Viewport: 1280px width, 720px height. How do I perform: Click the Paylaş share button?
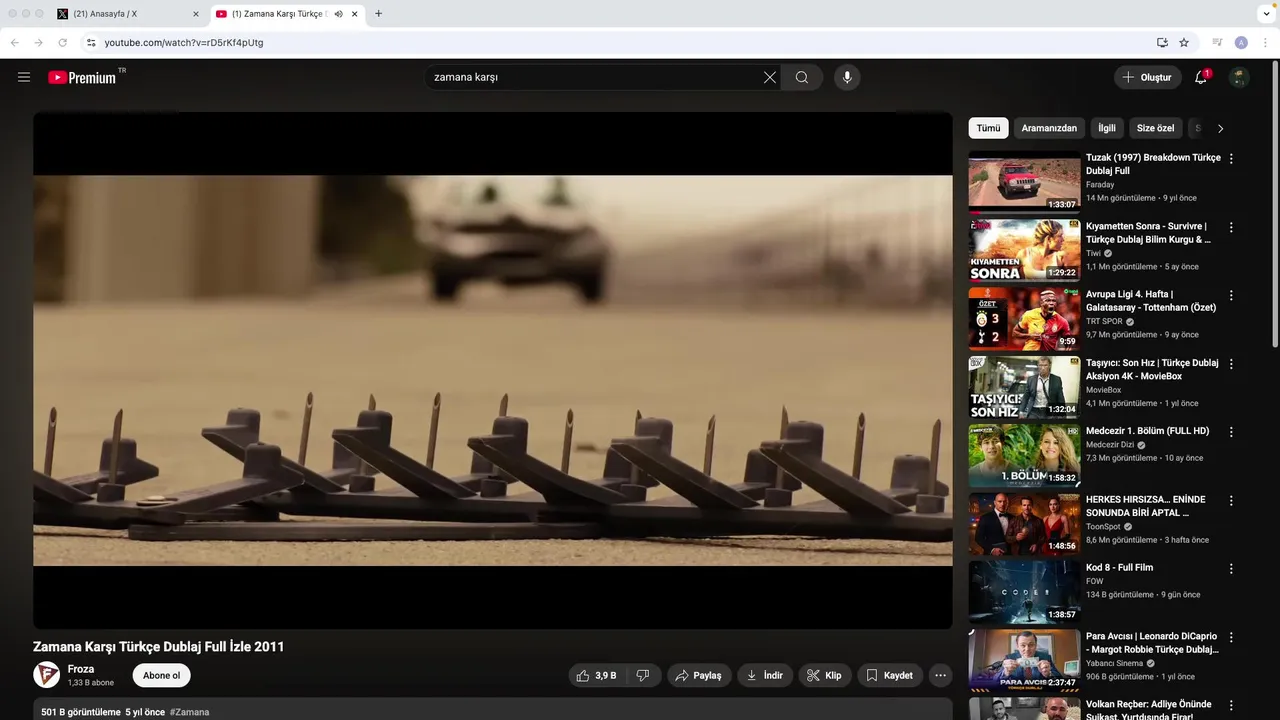(x=698, y=675)
